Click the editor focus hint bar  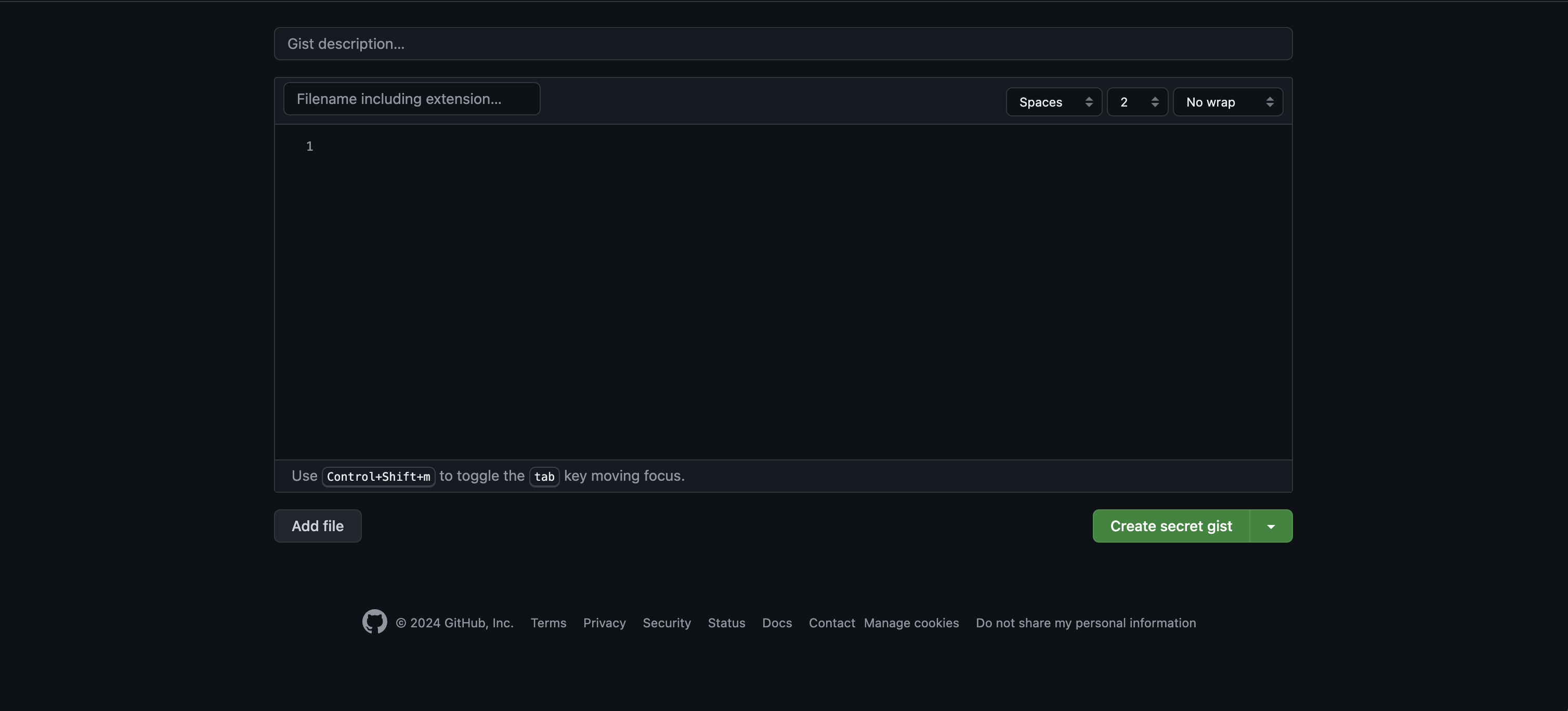[x=783, y=476]
